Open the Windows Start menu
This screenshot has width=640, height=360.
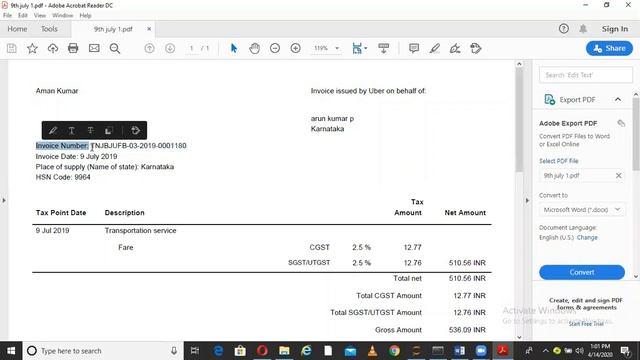coord(11,351)
